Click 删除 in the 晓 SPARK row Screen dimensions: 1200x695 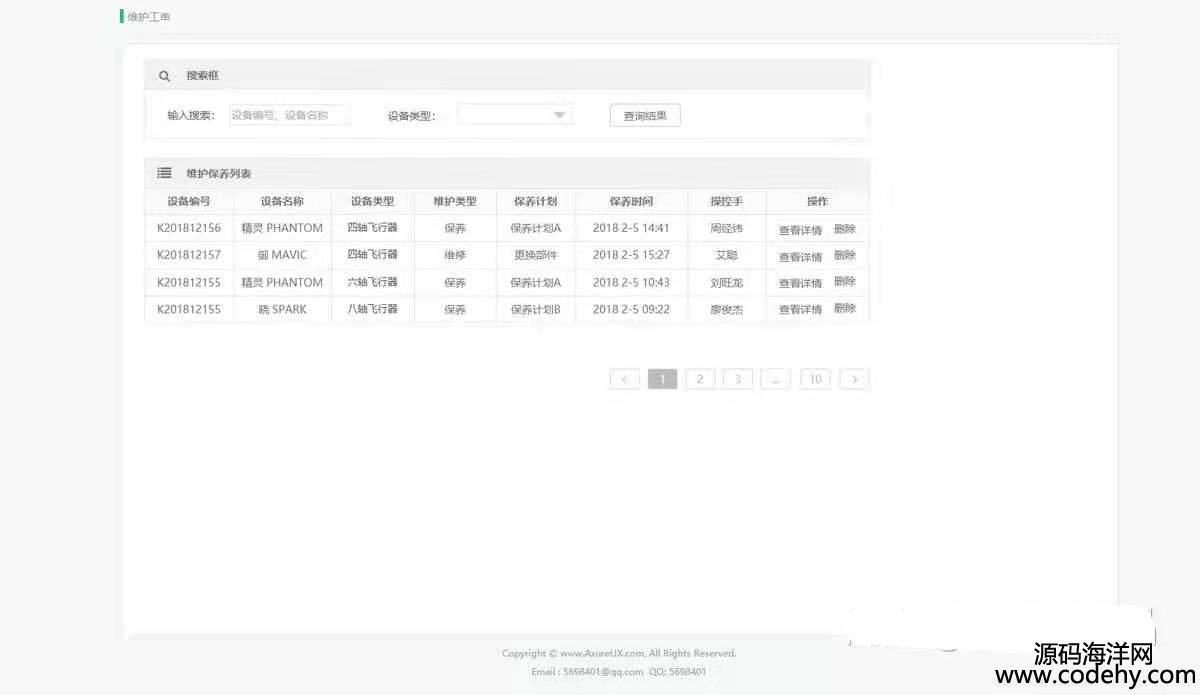click(x=845, y=309)
